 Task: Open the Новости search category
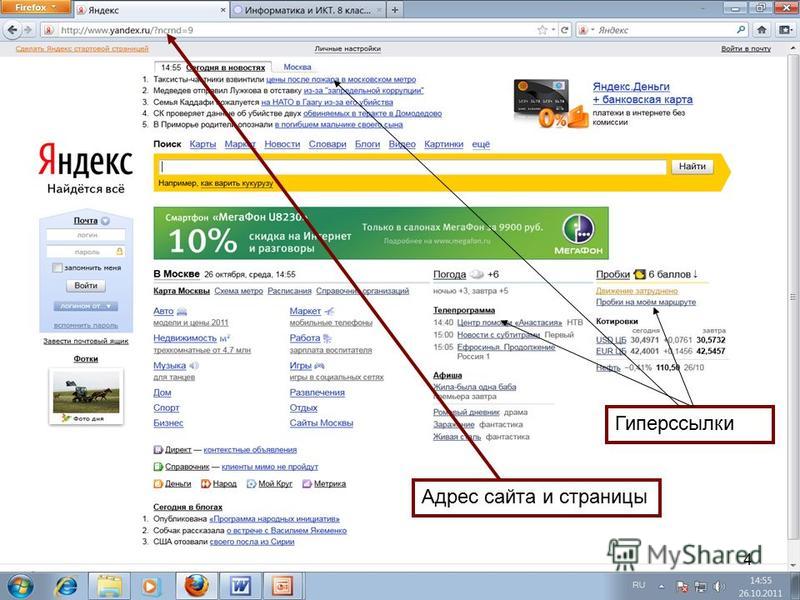click(282, 144)
